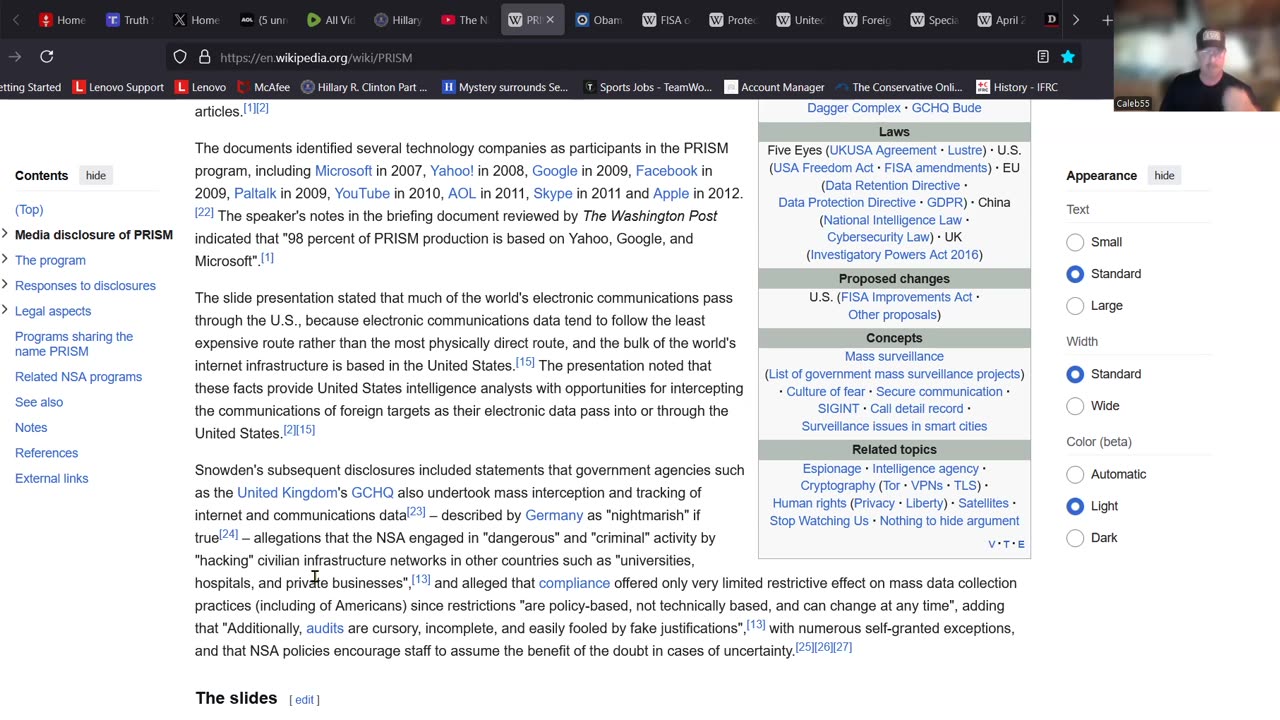Select Light color mode

pyautogui.click(x=1075, y=506)
